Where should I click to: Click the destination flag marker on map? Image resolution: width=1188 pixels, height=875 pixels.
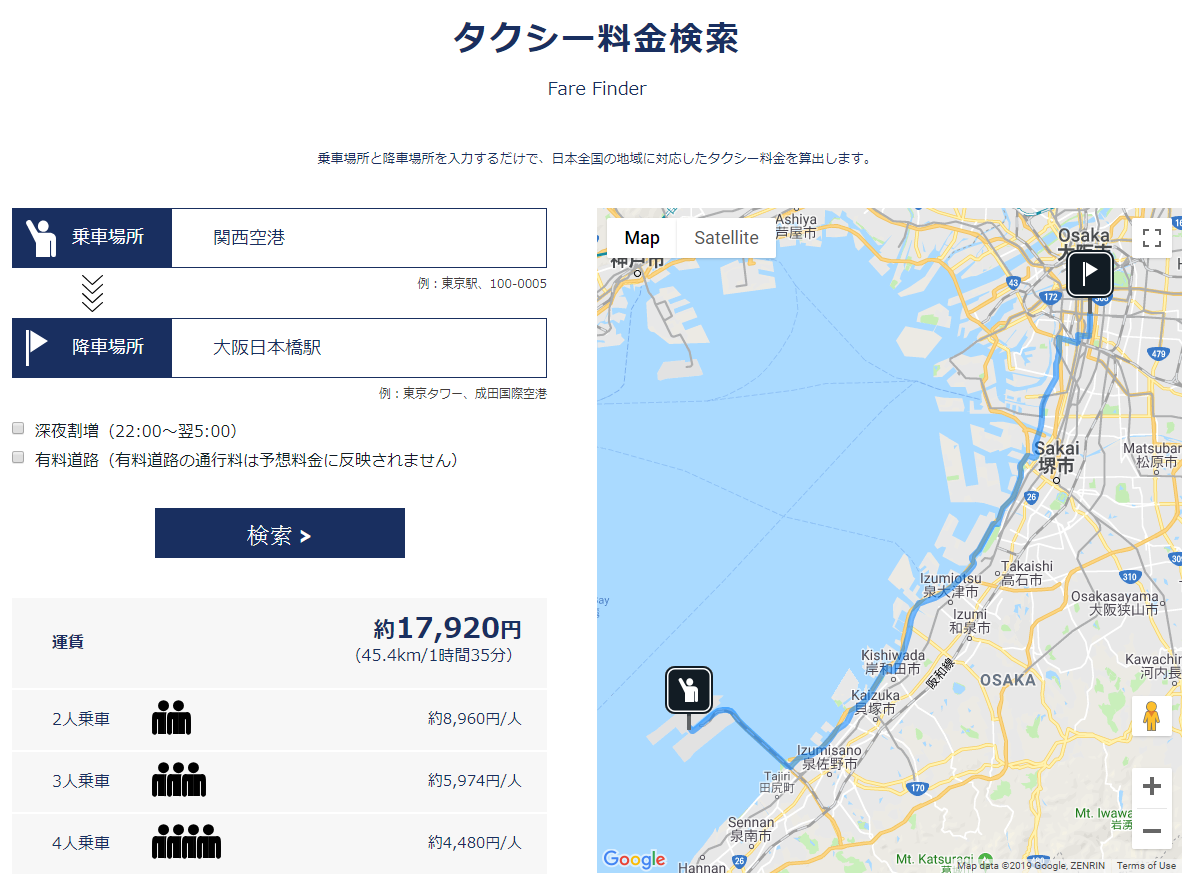[x=1090, y=273]
